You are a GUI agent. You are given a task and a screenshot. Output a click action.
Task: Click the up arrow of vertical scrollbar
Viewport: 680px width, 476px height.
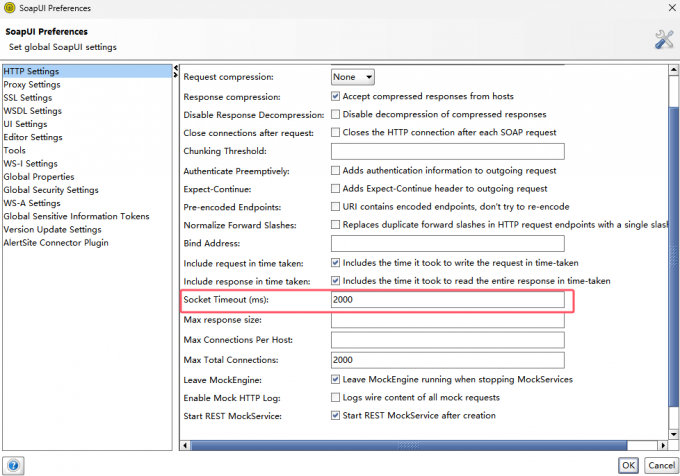(x=673, y=70)
